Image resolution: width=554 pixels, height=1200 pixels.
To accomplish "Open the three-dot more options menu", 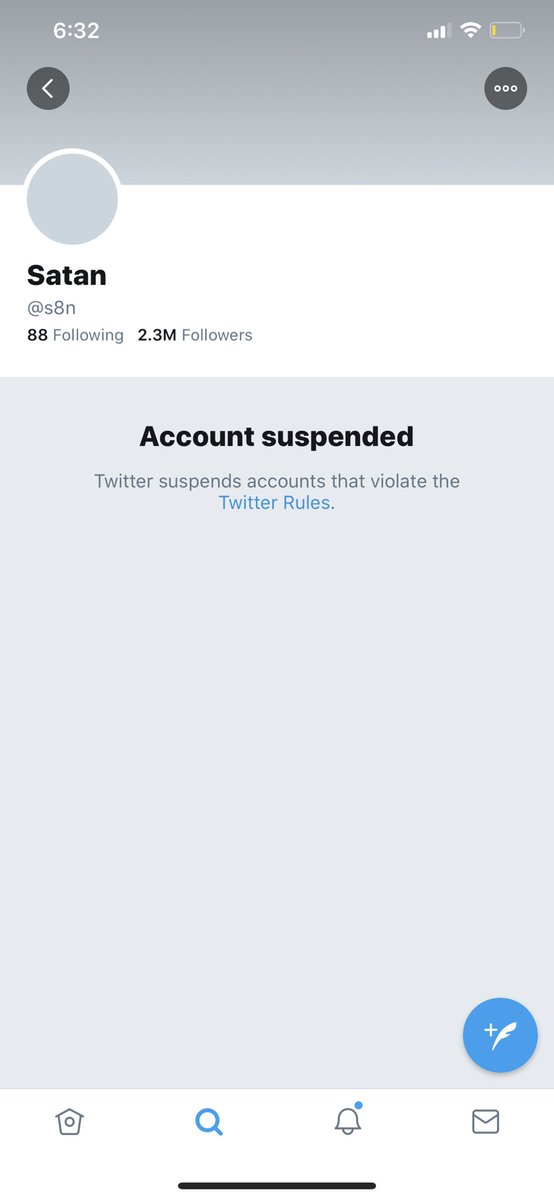I will coord(505,88).
